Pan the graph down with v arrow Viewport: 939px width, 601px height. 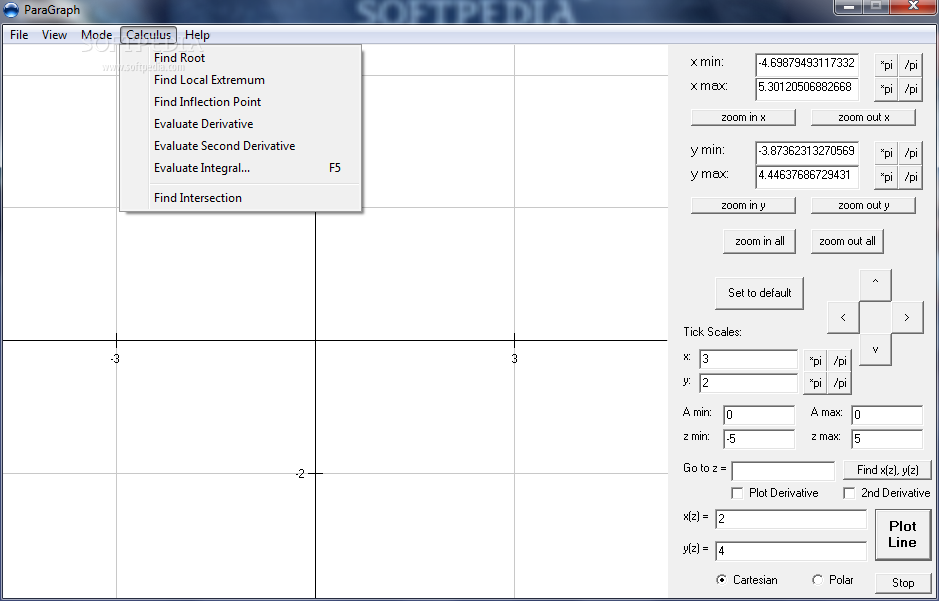coord(875,350)
